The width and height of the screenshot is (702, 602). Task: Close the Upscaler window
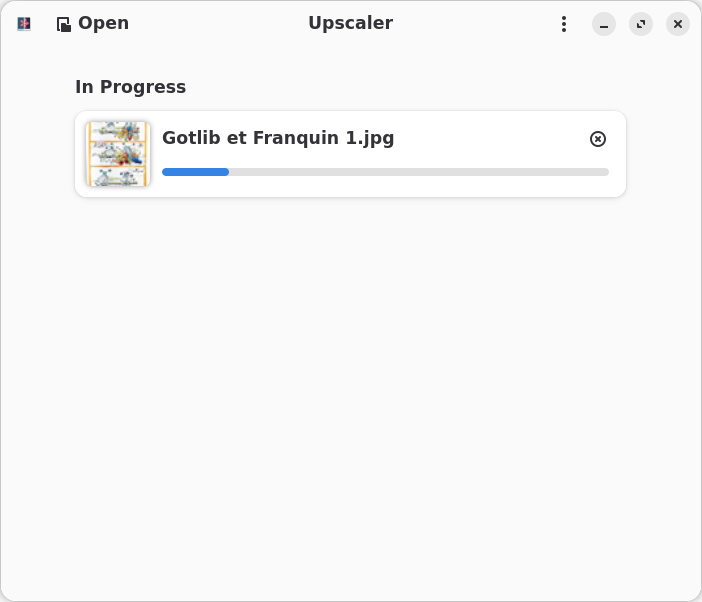point(678,24)
